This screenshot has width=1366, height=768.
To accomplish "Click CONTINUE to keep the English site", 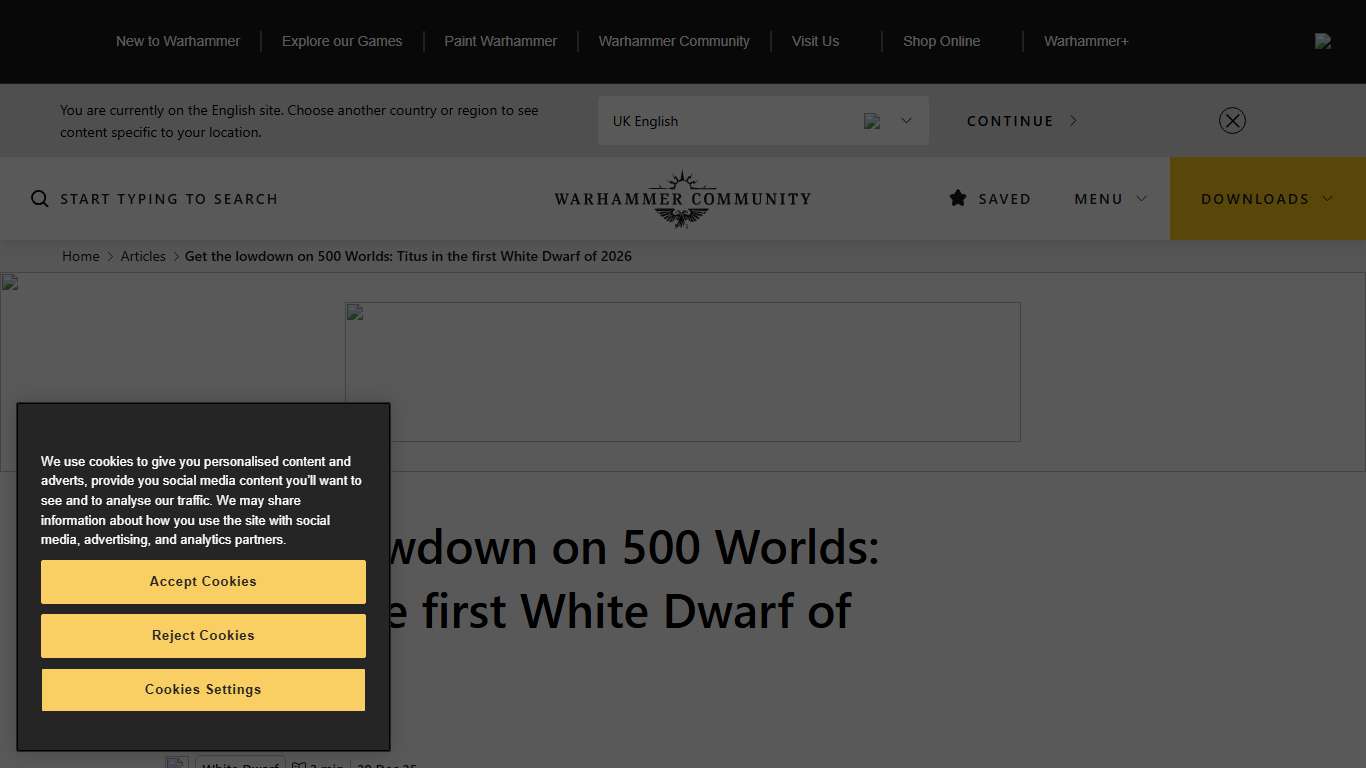I will [x=1010, y=120].
